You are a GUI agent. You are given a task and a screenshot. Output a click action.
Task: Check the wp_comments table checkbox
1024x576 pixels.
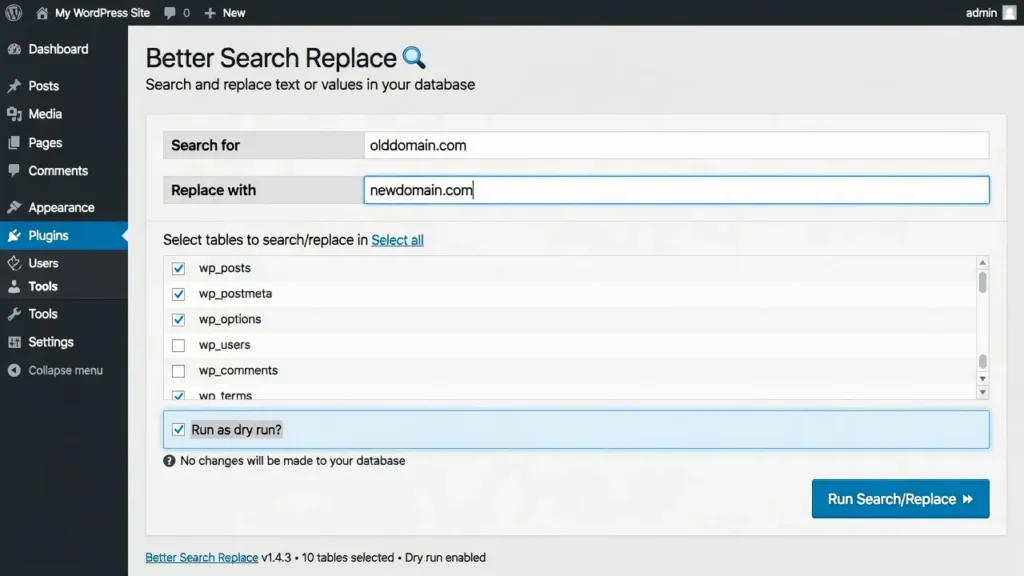(x=178, y=371)
